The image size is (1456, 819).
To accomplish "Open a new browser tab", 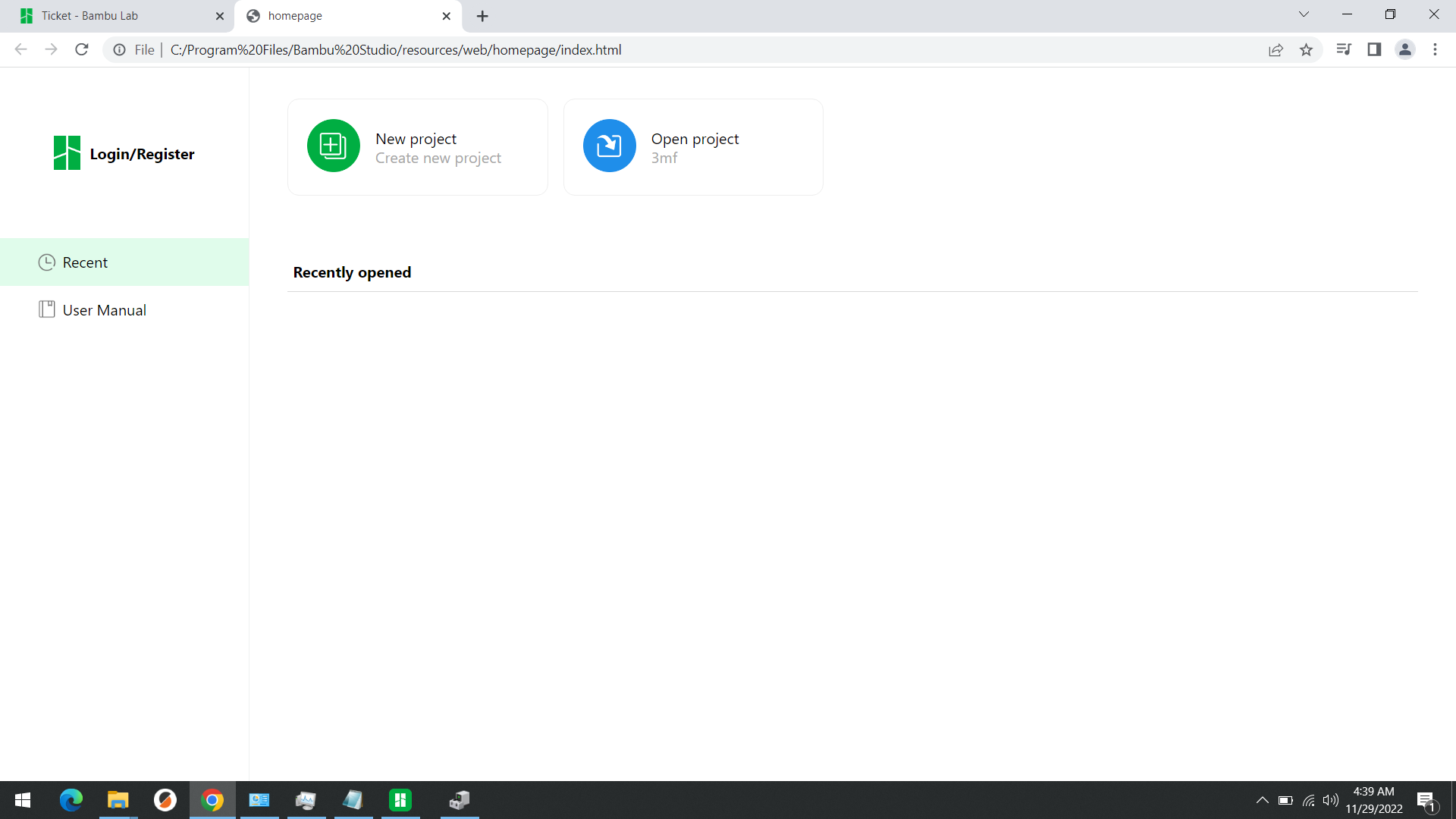I will 482,16.
